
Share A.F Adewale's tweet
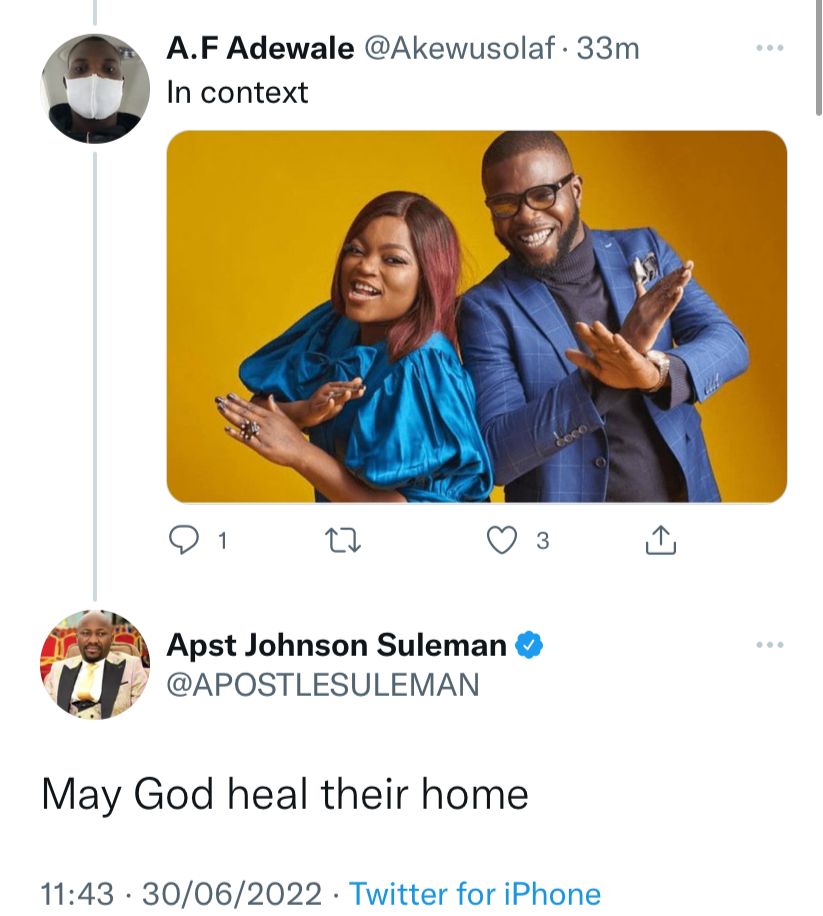tap(661, 540)
